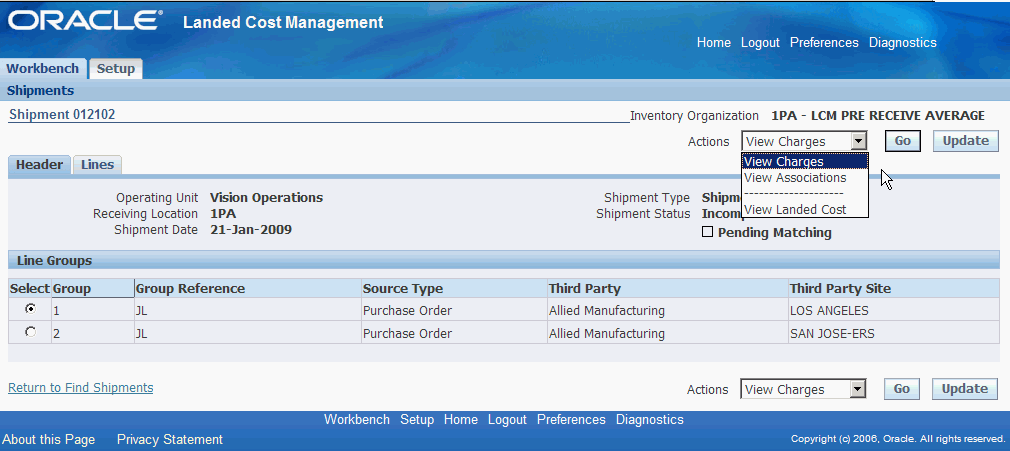Open Diagnostics in the top header
Image resolution: width=1010 pixels, height=451 pixels.
pos(902,43)
